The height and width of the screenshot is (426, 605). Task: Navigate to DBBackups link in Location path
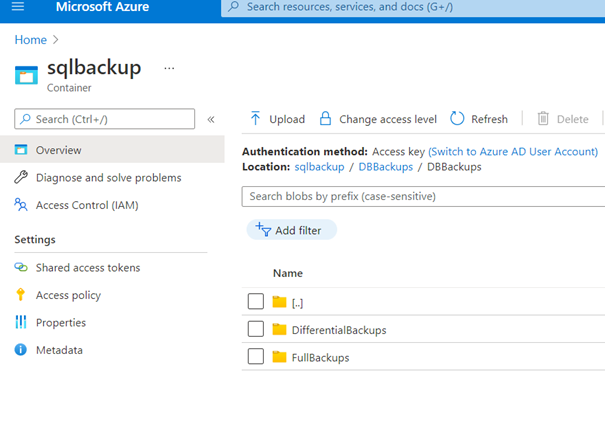point(385,167)
